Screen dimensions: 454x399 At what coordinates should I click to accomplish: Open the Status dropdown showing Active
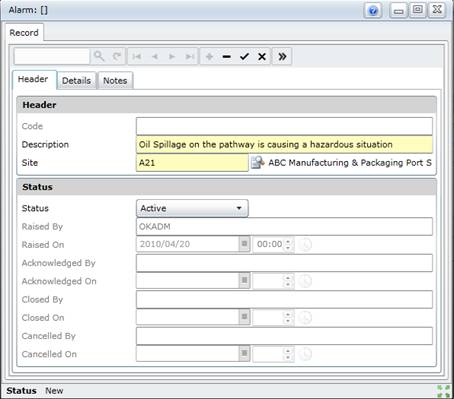pos(192,208)
